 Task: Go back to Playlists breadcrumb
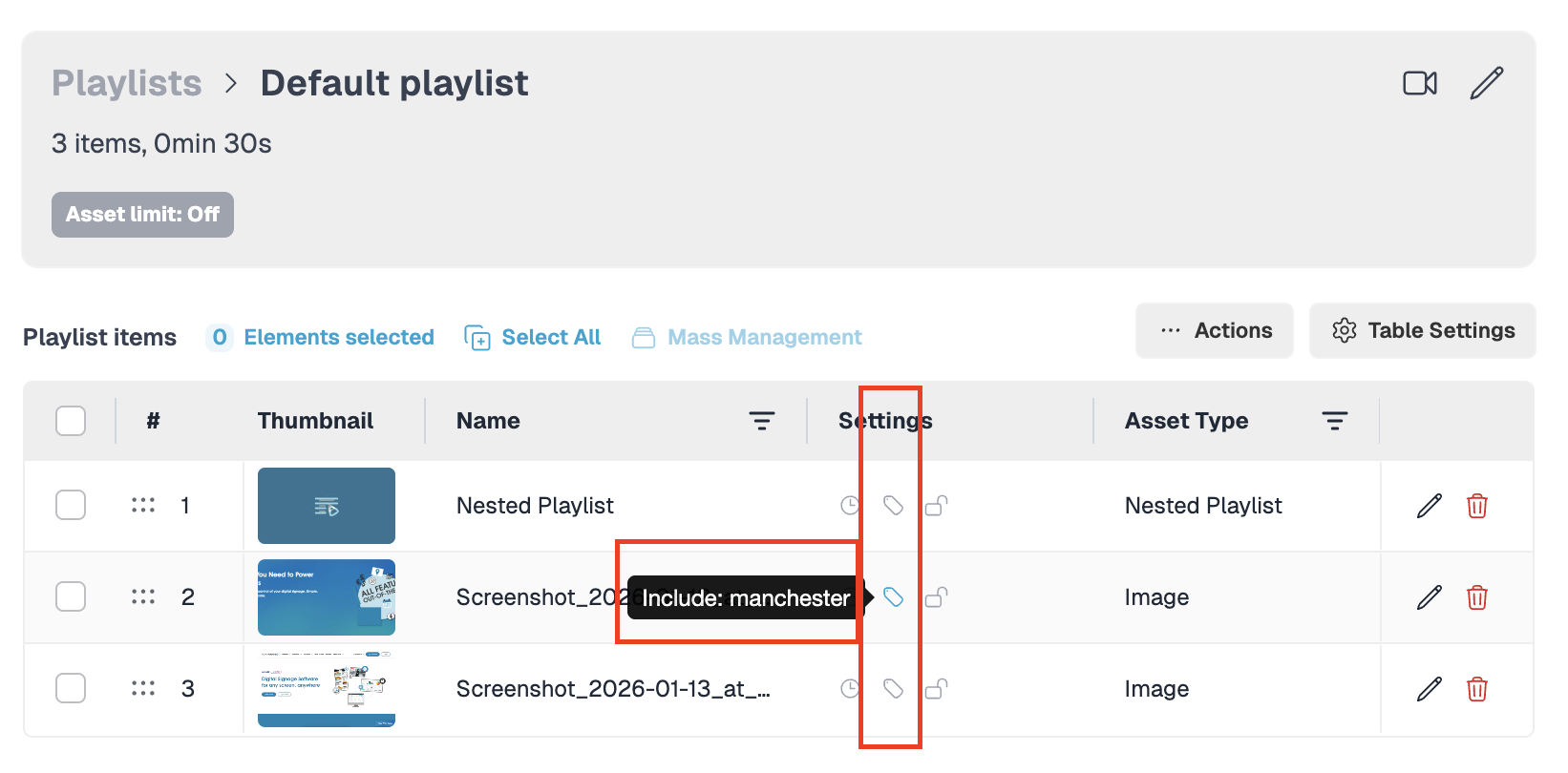[x=127, y=84]
